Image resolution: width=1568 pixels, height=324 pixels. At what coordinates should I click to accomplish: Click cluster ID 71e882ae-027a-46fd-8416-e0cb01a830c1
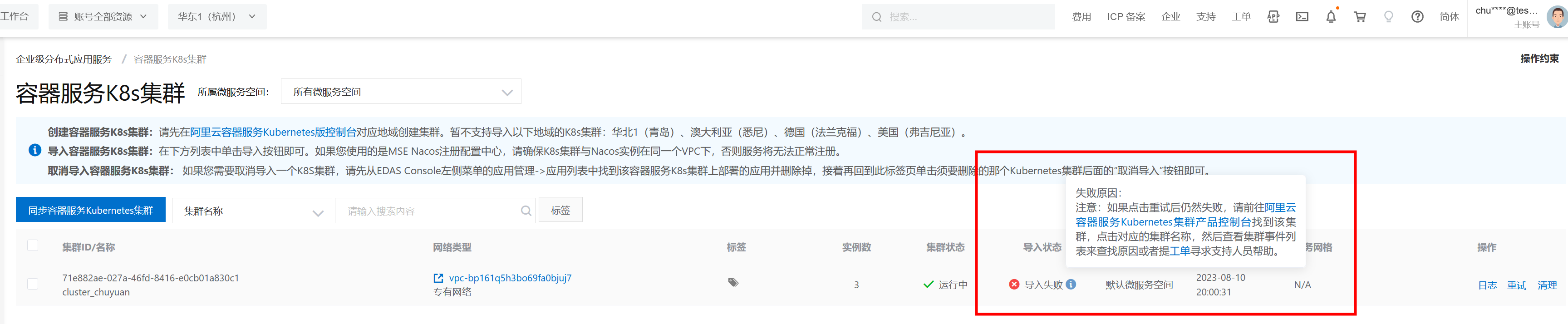[150, 278]
